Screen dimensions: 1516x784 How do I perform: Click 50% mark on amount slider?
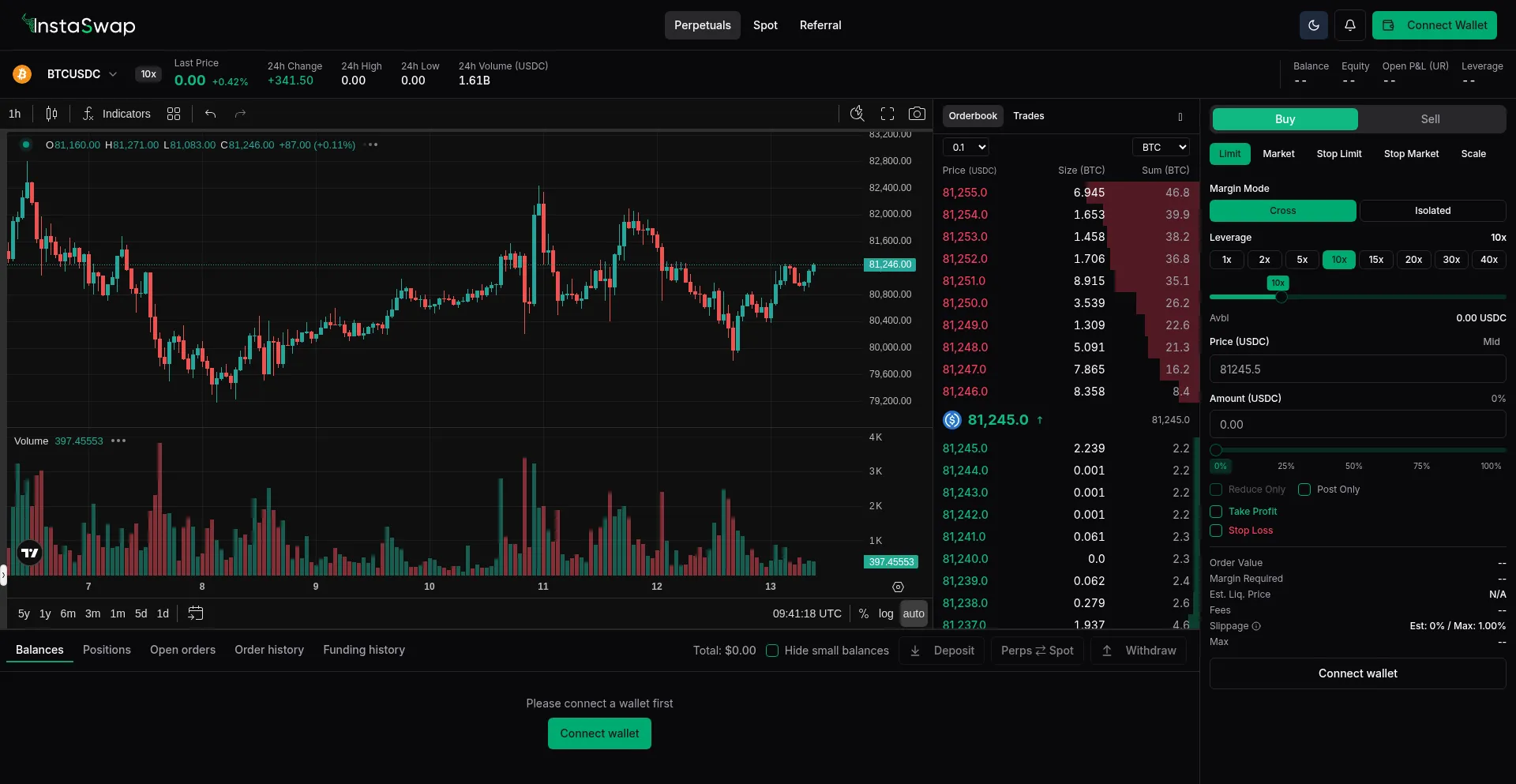point(1354,466)
